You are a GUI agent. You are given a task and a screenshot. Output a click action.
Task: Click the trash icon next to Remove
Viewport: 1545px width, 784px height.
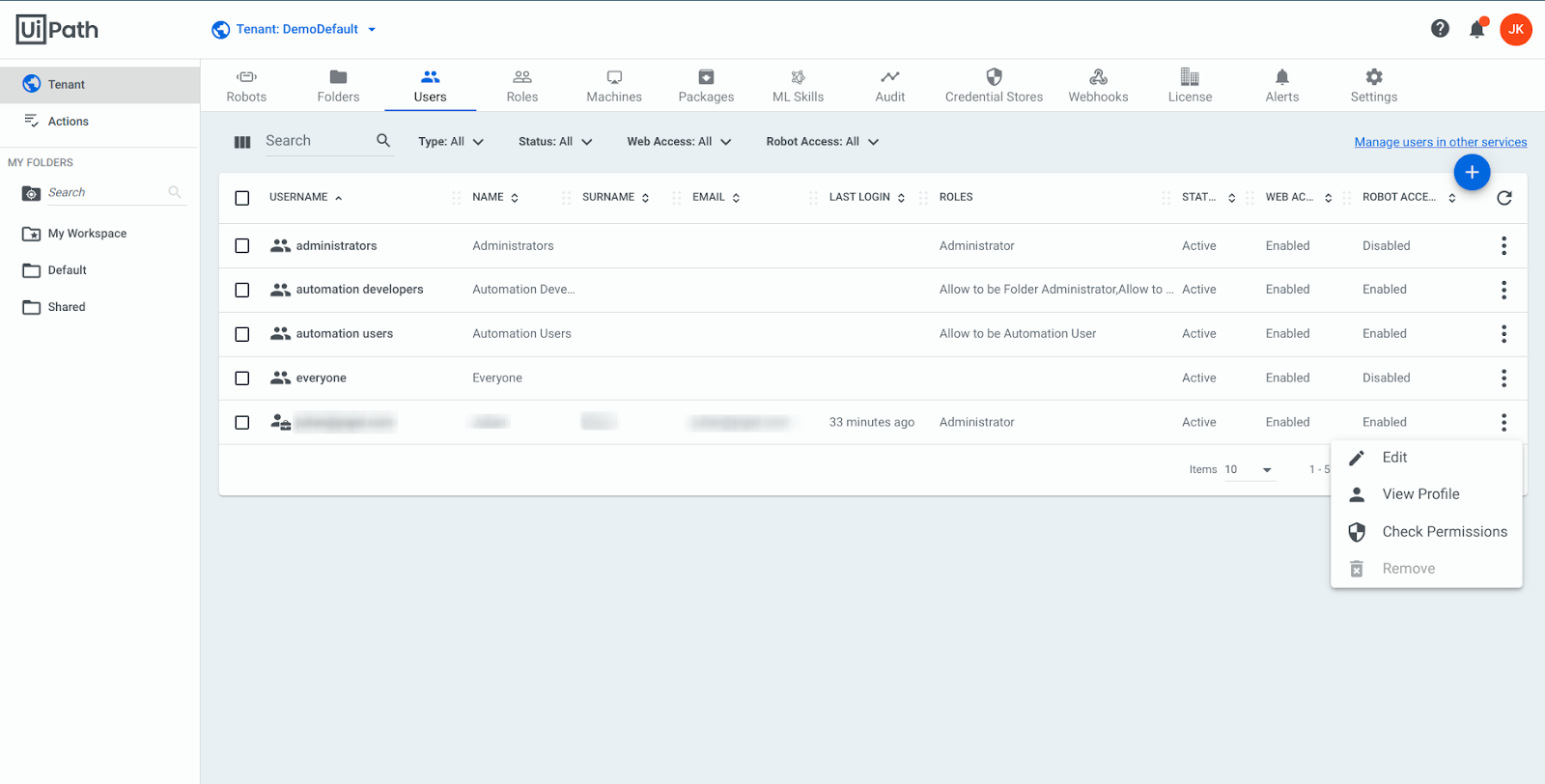click(1357, 569)
